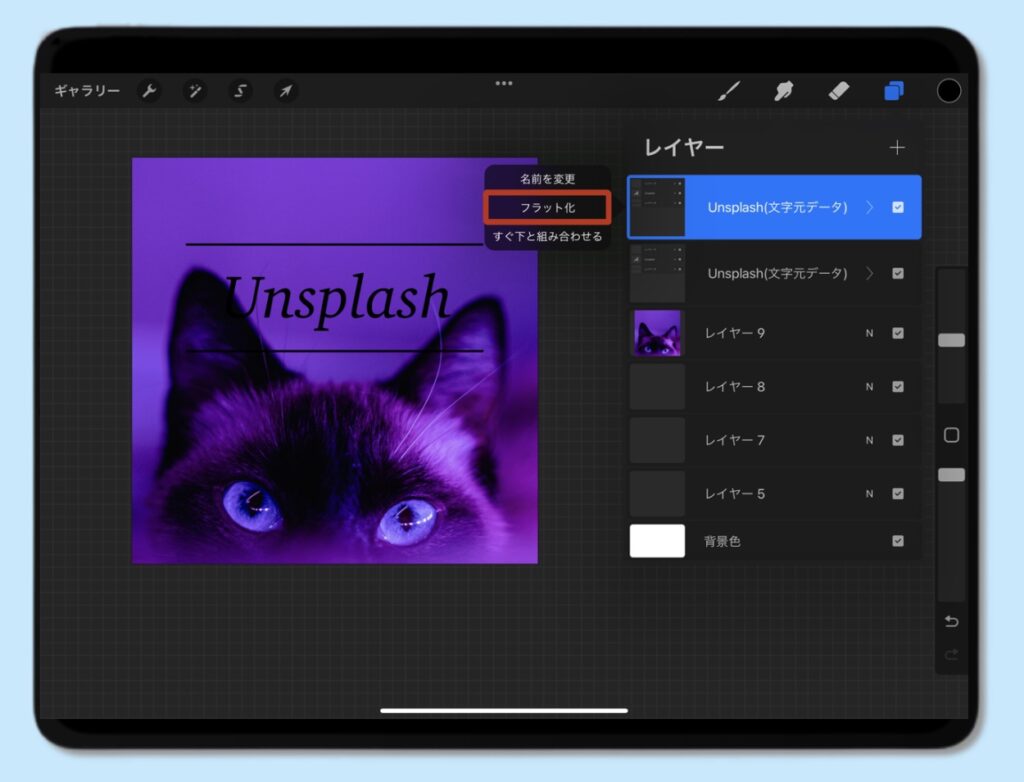Open blend mode N for レイヤー 9
This screenshot has height=782, width=1024.
pos(869,333)
